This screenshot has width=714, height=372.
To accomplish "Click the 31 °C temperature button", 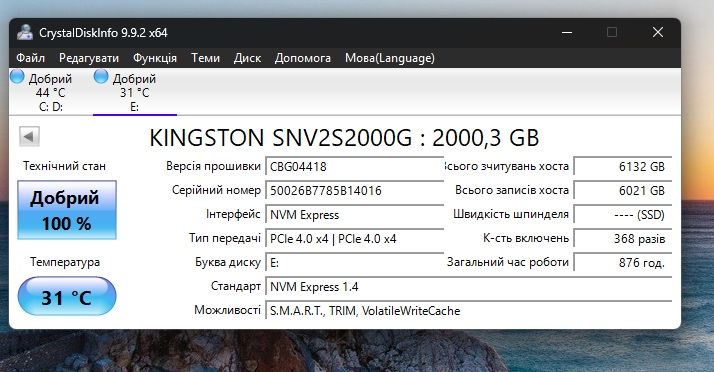I will [67, 296].
